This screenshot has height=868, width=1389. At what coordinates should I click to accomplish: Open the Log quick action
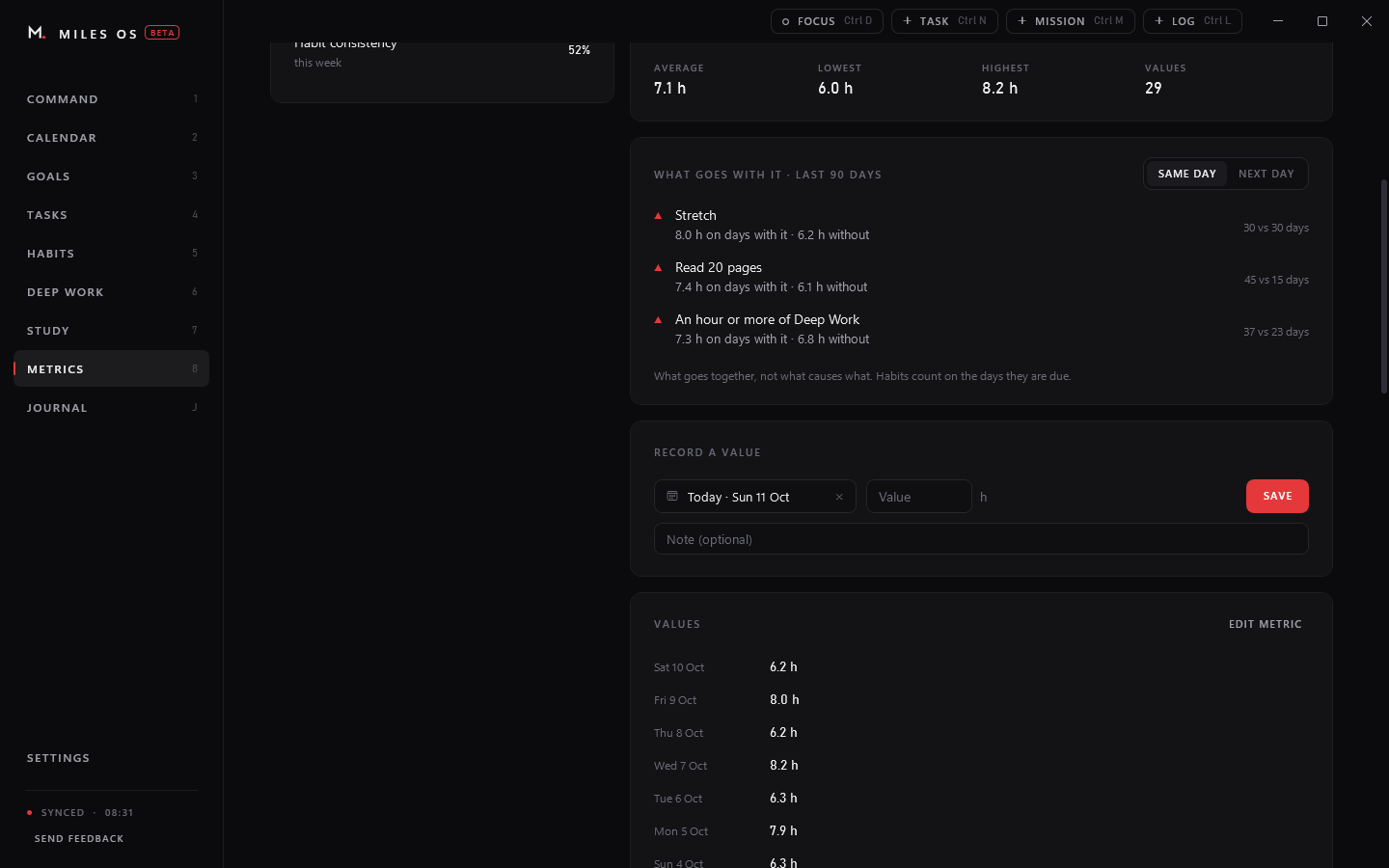1192,21
